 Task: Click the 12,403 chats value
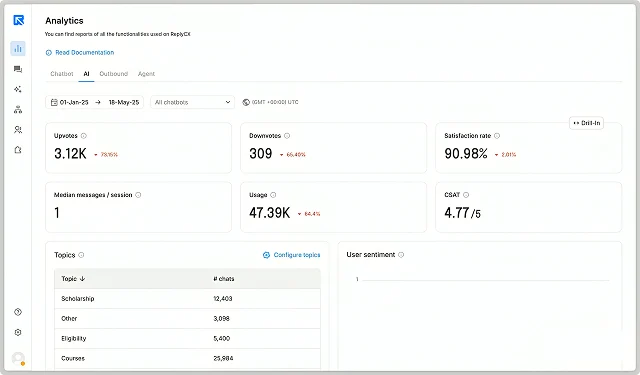pyautogui.click(x=223, y=299)
